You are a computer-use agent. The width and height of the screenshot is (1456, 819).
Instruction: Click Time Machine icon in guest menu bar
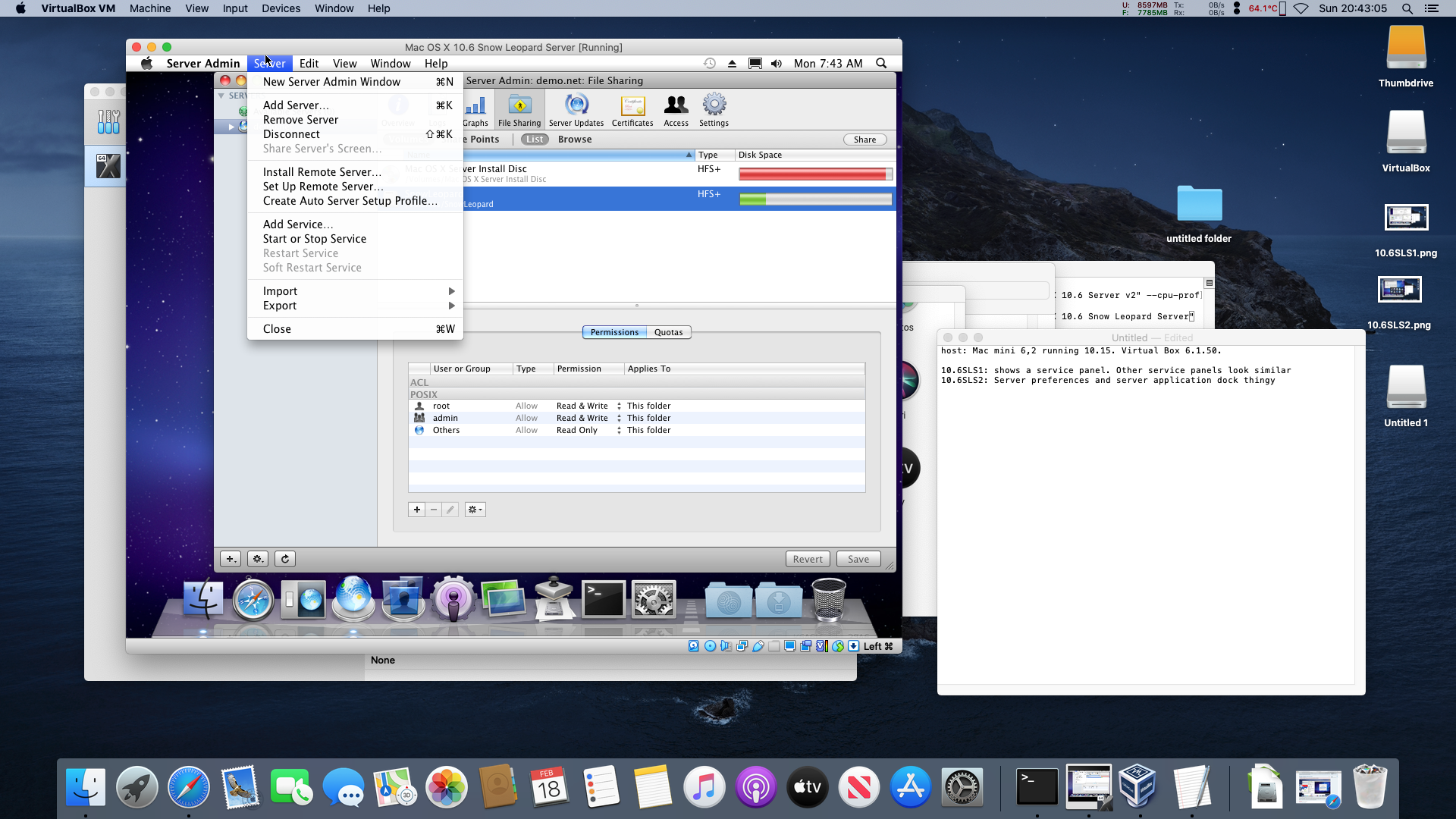click(x=710, y=64)
